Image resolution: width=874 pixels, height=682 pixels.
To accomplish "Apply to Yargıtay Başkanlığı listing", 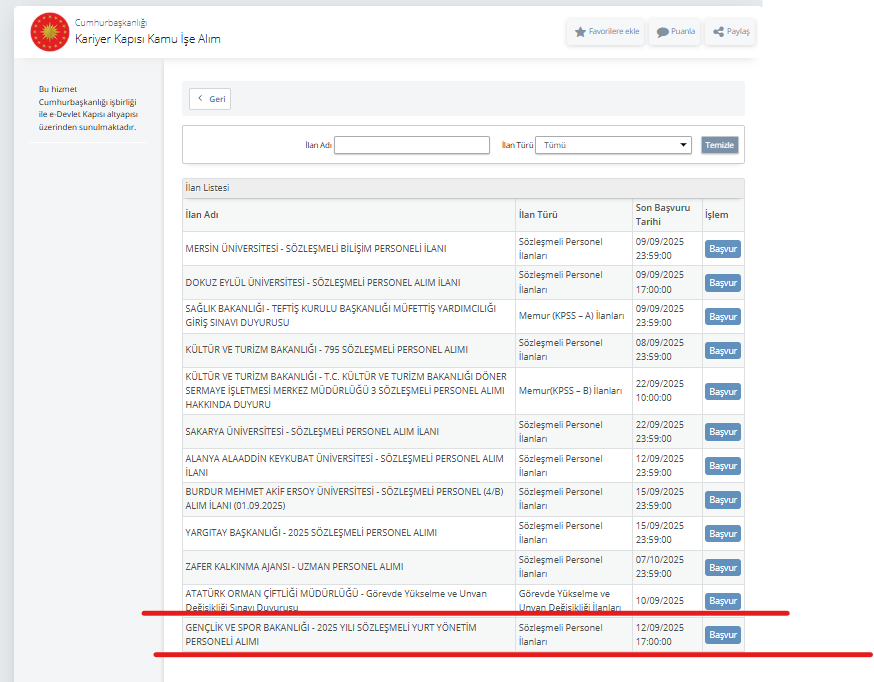I will [x=722, y=534].
